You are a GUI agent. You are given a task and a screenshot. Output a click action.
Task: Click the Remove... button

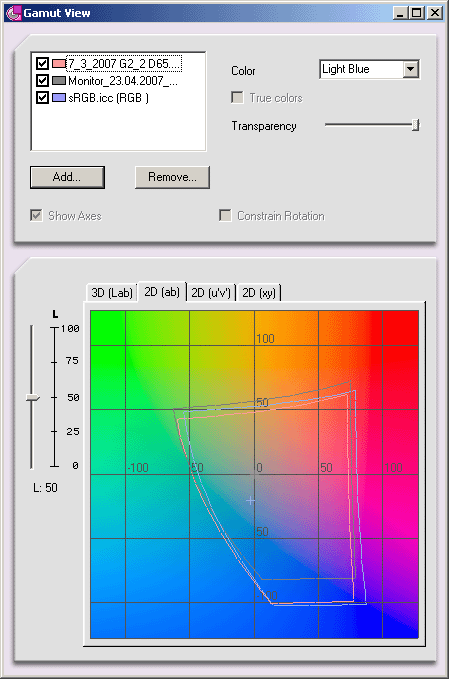tap(172, 177)
